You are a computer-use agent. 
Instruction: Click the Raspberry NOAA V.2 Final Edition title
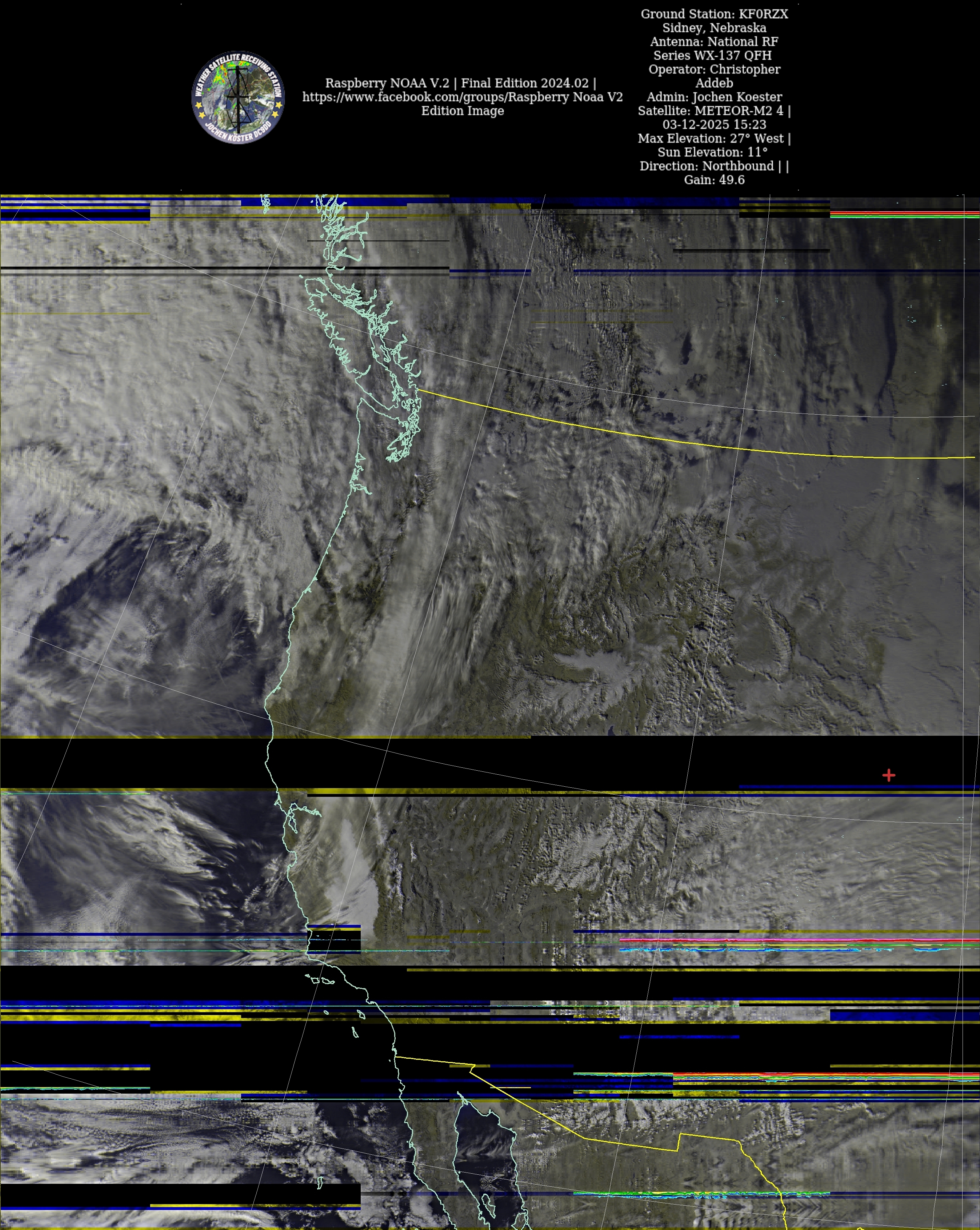[x=460, y=83]
